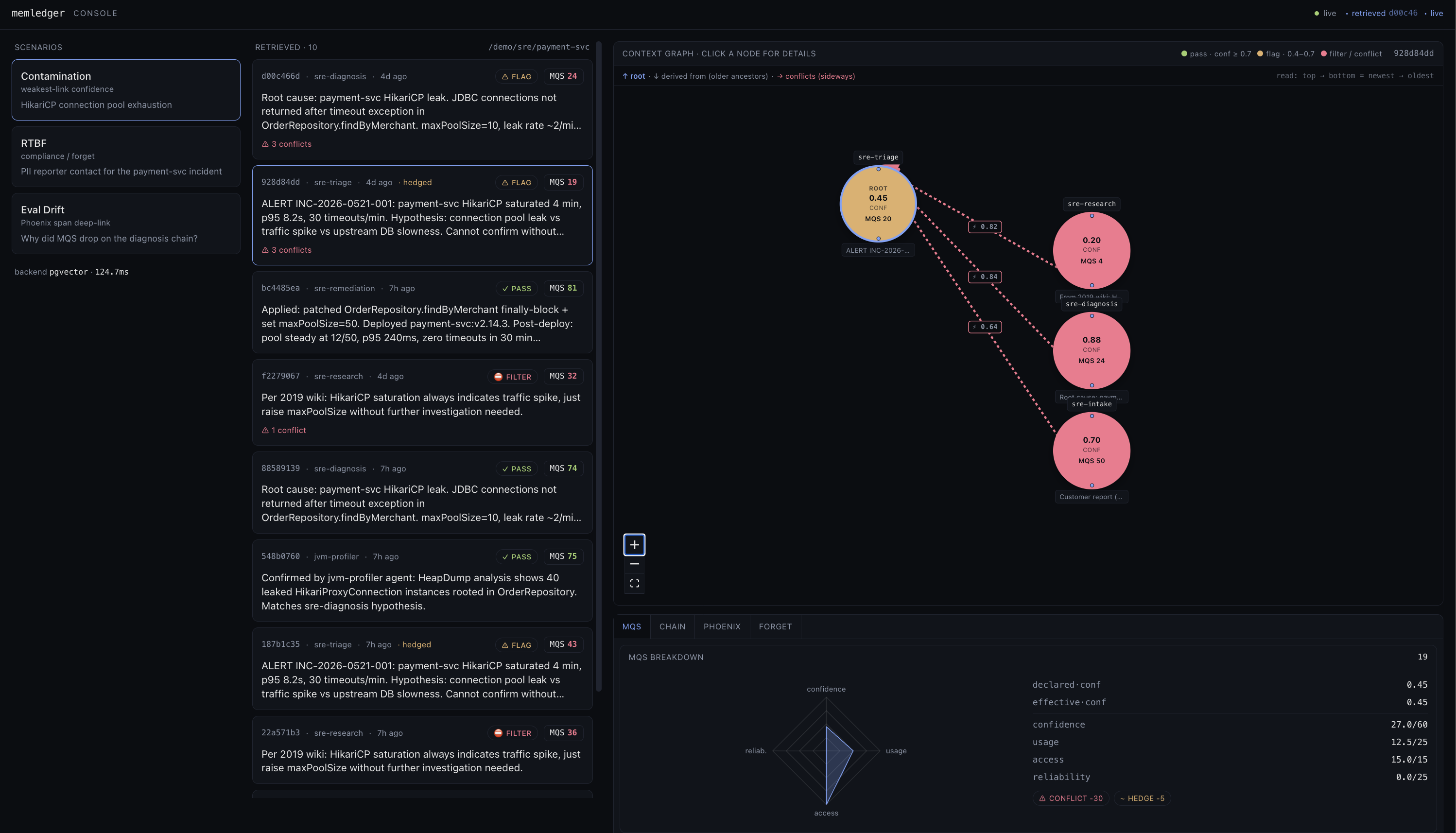Select the RTBF scenario
1456x833 pixels.
tap(126, 157)
